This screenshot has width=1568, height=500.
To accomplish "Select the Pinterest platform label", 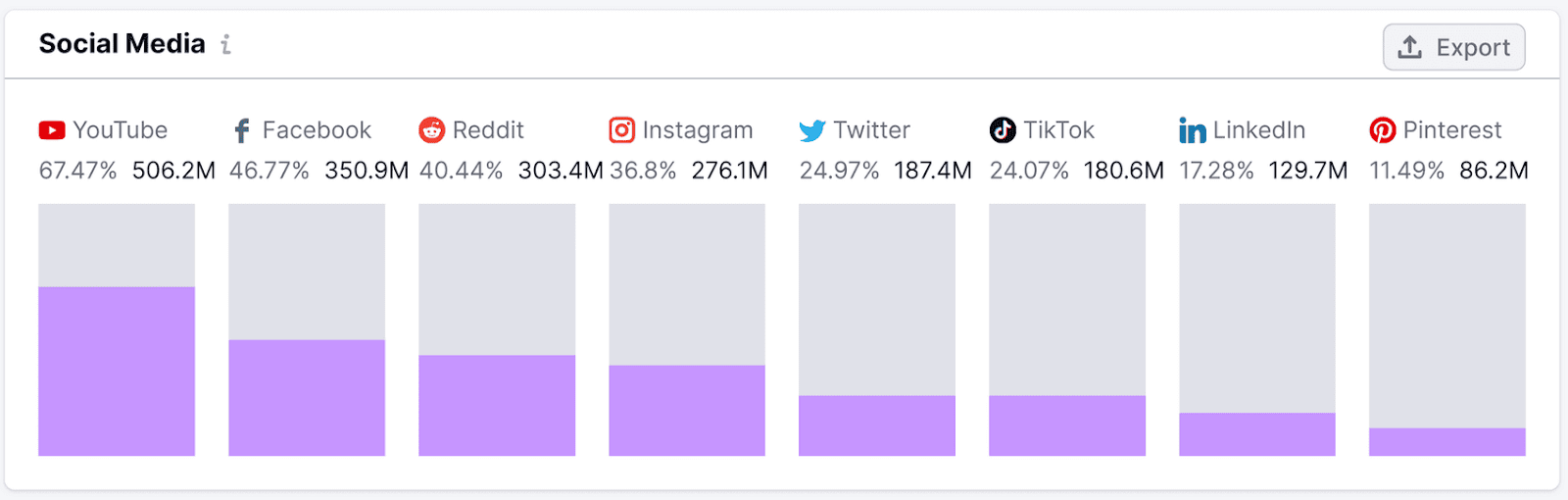I will [x=1451, y=130].
